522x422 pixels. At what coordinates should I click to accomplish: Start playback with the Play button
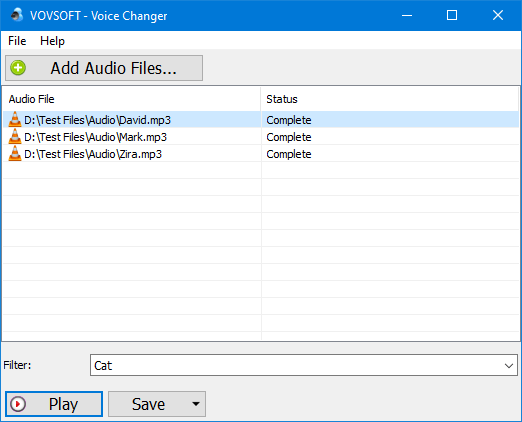54,404
